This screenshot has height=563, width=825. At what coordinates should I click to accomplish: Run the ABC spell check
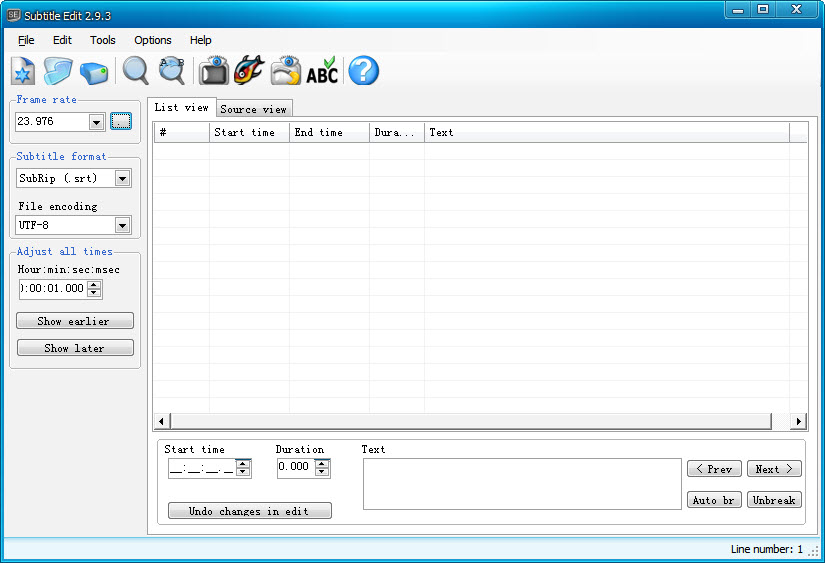(322, 71)
